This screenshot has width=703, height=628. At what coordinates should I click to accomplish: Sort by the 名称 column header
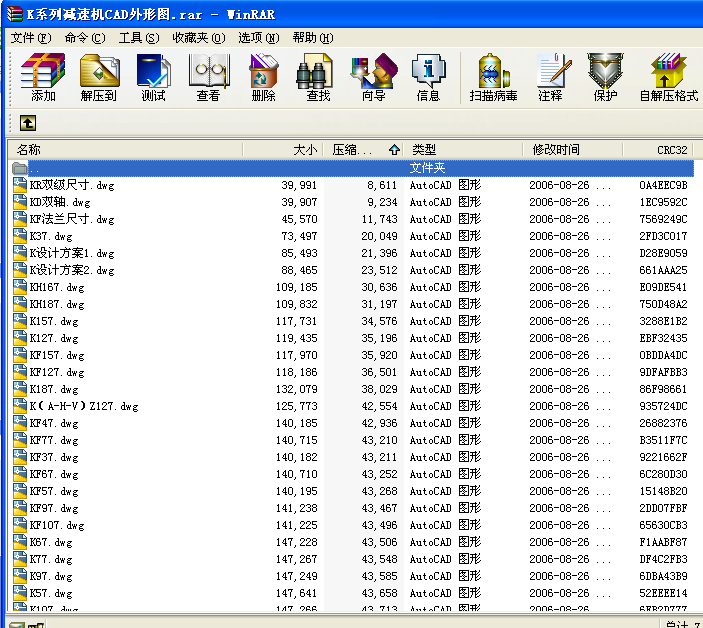[x=126, y=150]
